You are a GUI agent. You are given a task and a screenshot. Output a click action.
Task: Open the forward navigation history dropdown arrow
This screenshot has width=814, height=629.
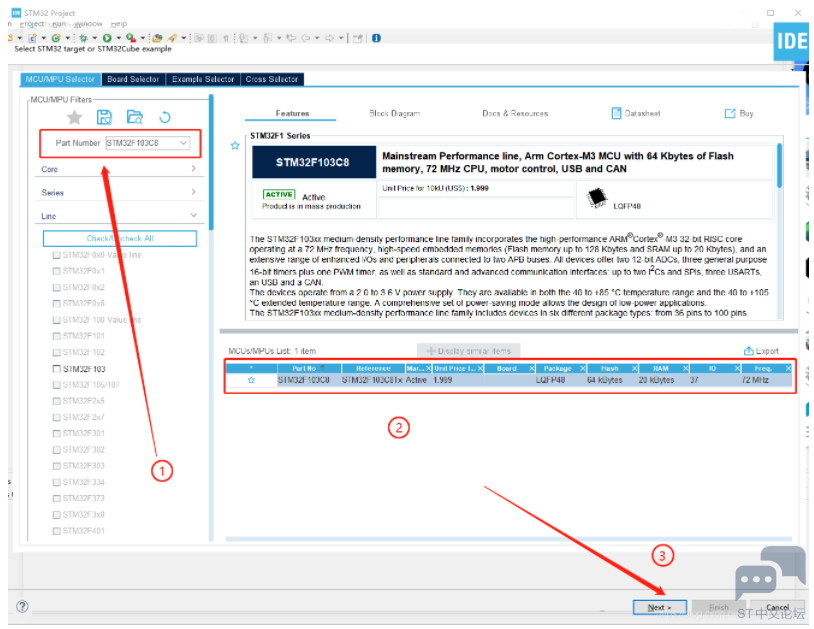click(341, 38)
